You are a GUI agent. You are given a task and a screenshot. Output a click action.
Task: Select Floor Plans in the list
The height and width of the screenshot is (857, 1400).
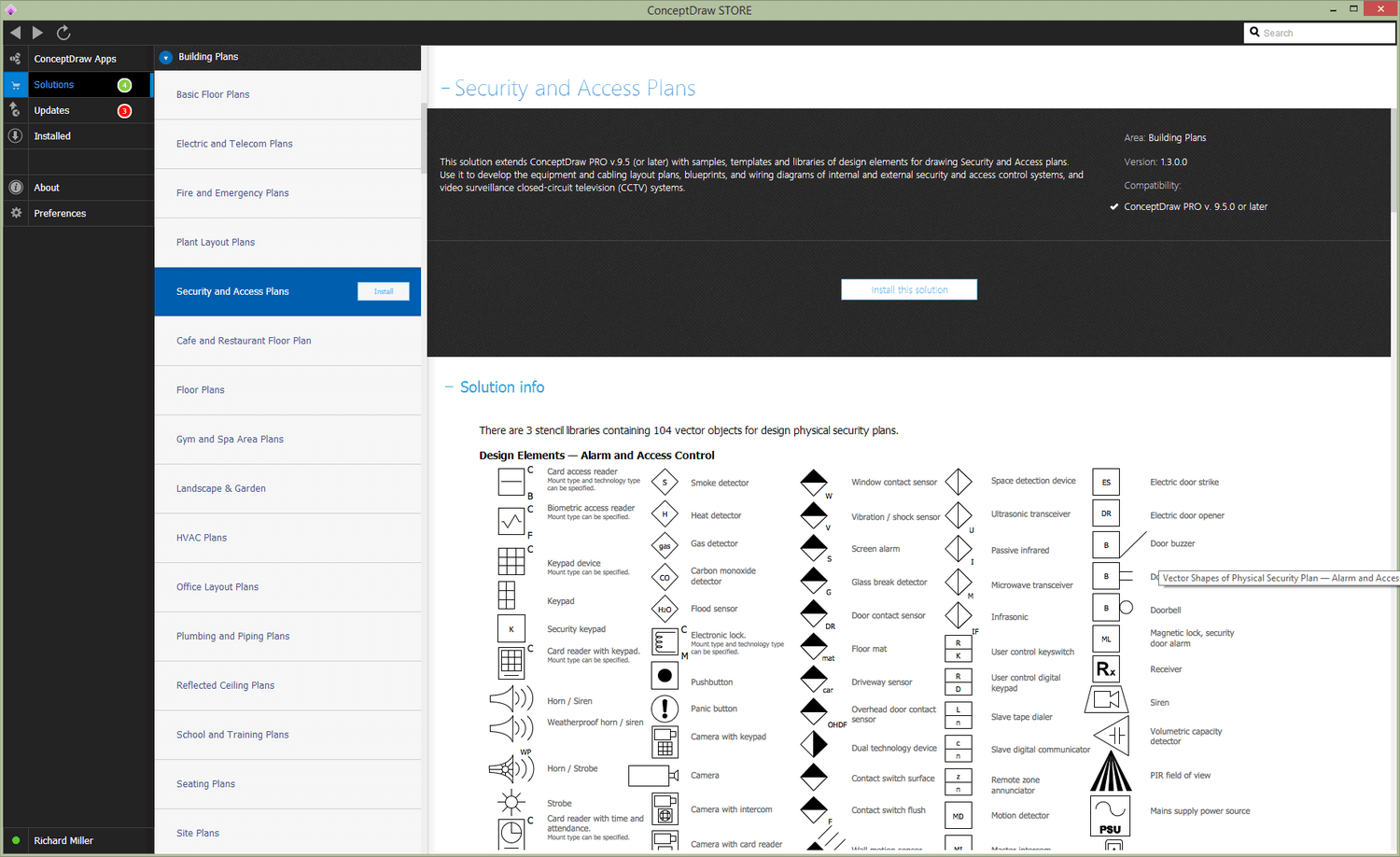click(287, 390)
